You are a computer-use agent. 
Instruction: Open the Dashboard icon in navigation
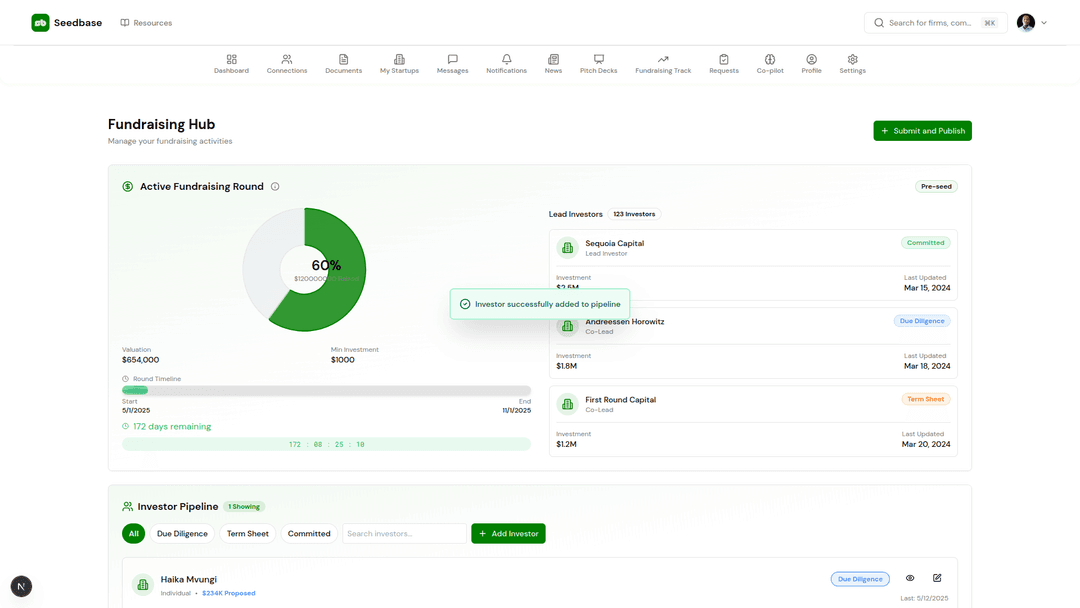pos(231,60)
